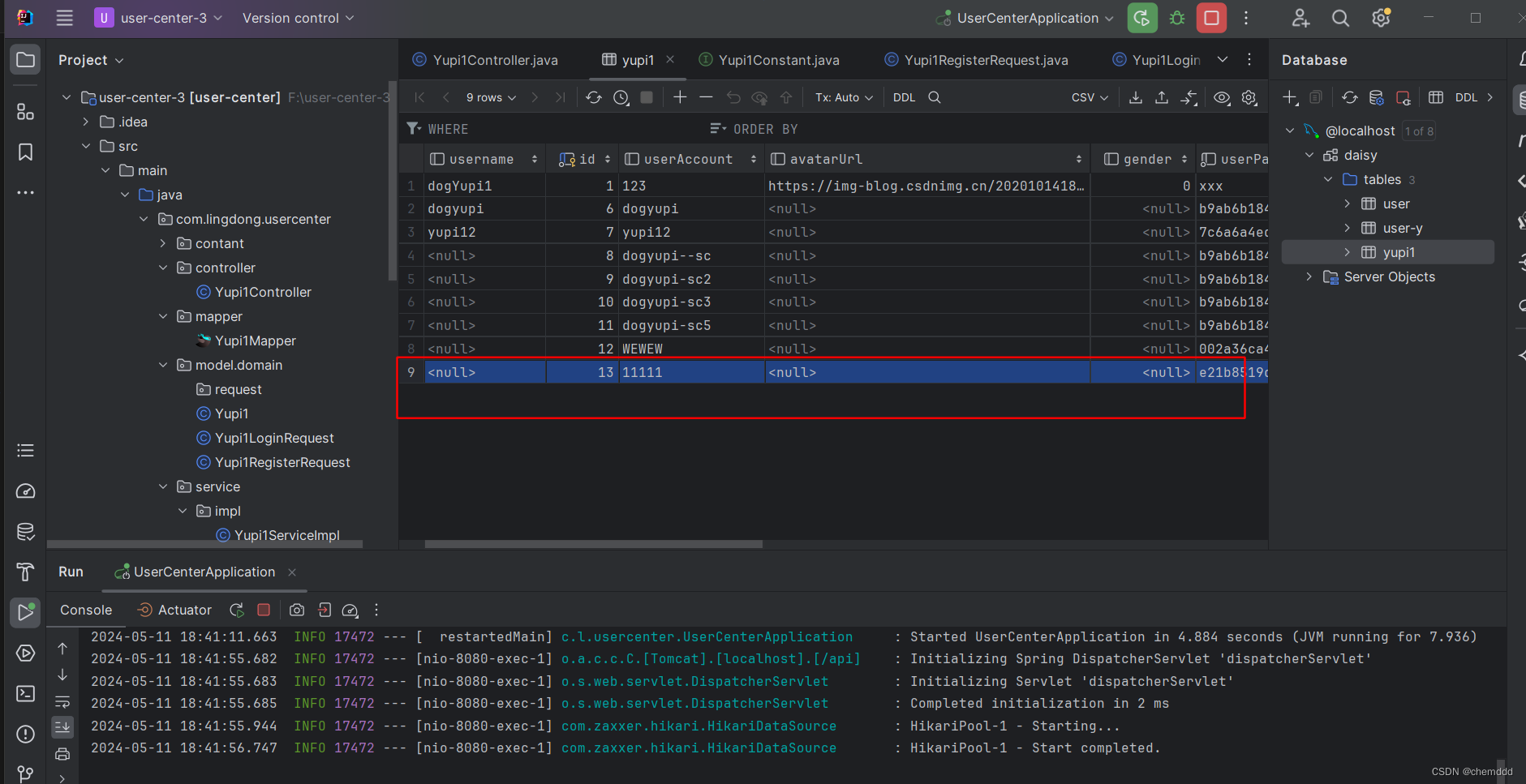Image resolution: width=1526 pixels, height=784 pixels.
Task: Toggle scroll to end in the console
Action: (62, 727)
